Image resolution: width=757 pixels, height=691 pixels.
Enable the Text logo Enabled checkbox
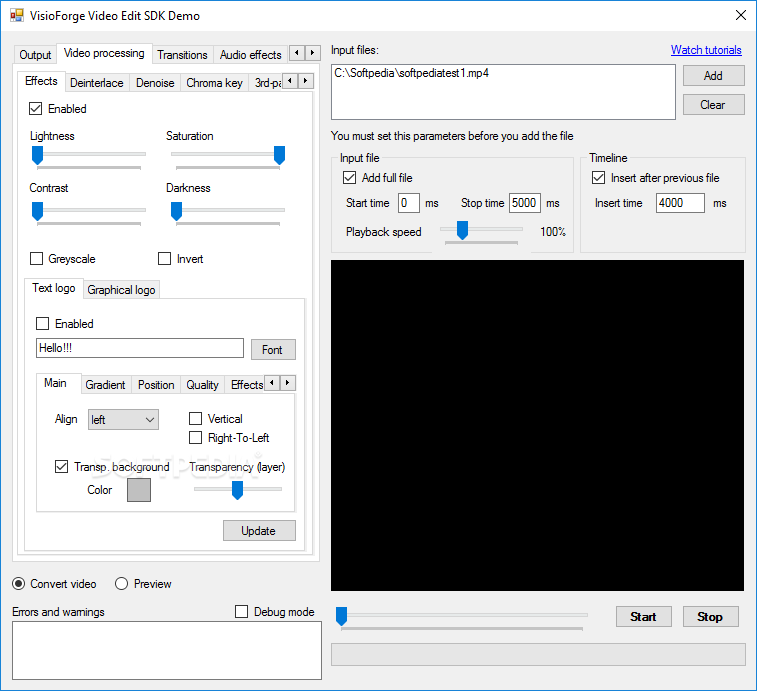click(x=42, y=324)
